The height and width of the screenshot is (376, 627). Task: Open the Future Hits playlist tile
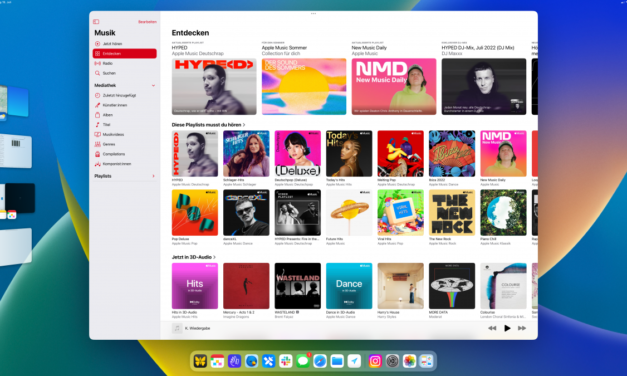pyautogui.click(x=349, y=212)
